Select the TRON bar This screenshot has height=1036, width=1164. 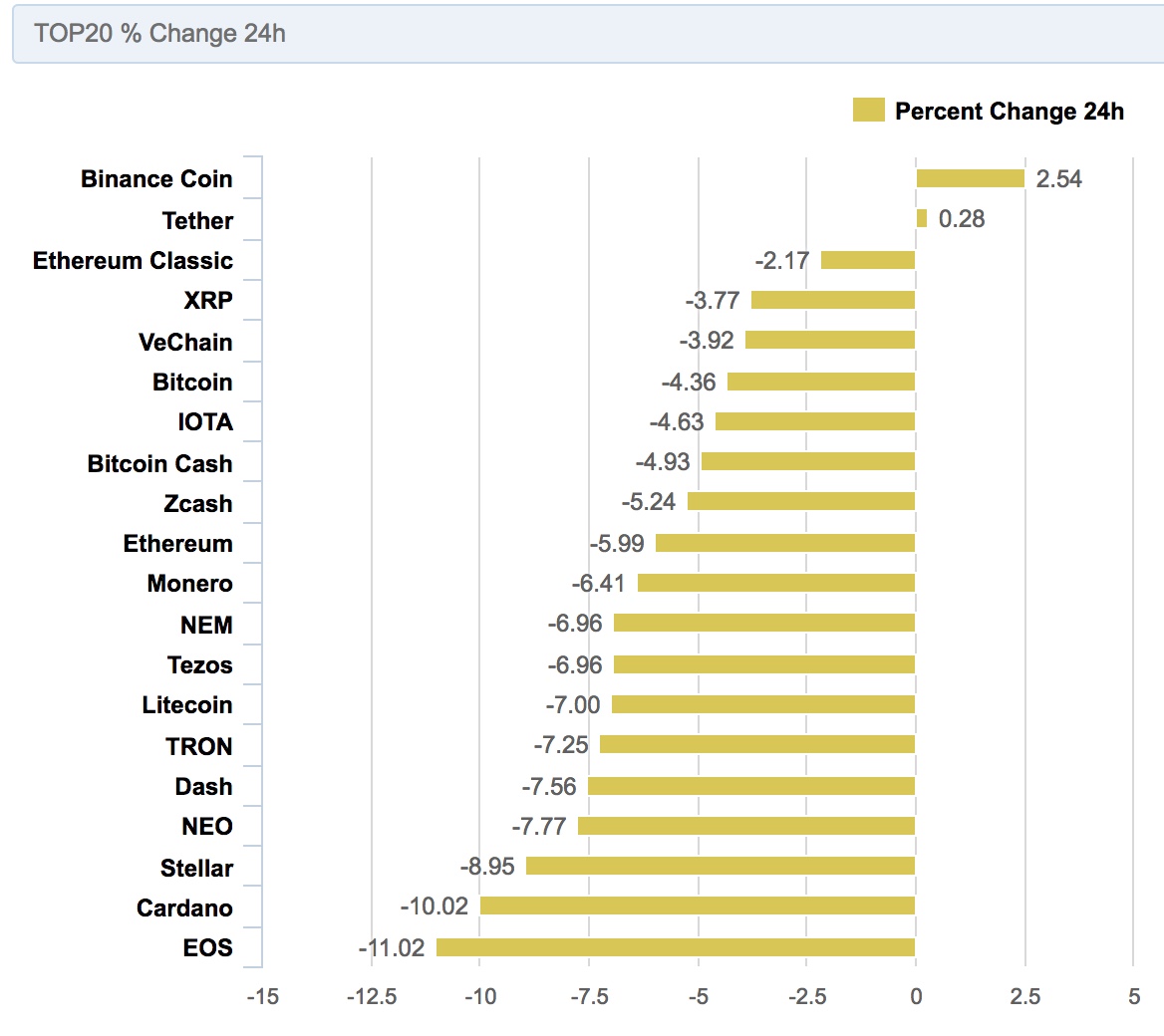click(x=757, y=744)
